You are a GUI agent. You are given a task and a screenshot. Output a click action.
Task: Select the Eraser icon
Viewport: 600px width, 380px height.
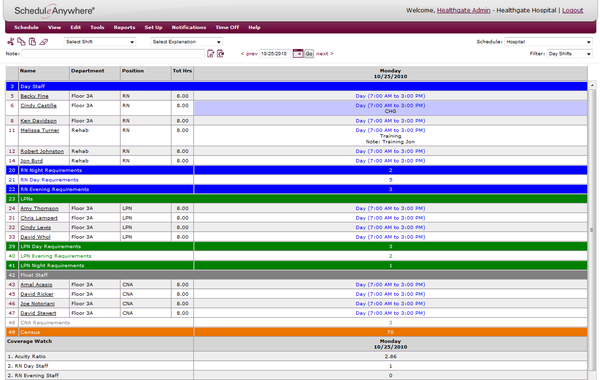point(44,42)
